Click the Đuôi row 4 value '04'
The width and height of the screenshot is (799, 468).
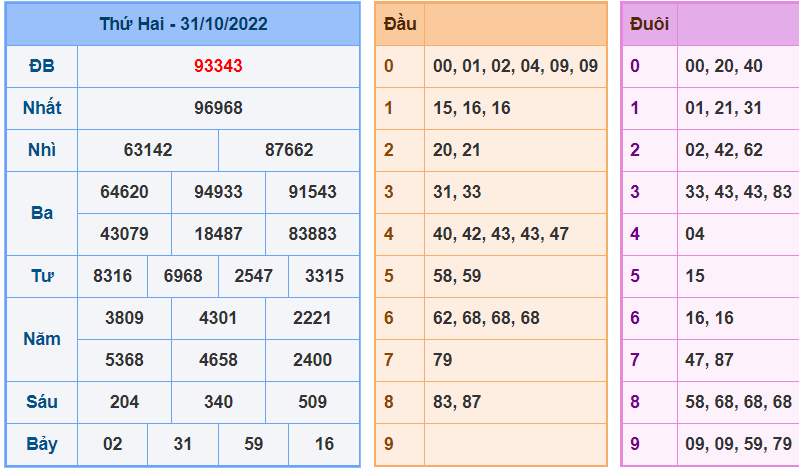695,233
